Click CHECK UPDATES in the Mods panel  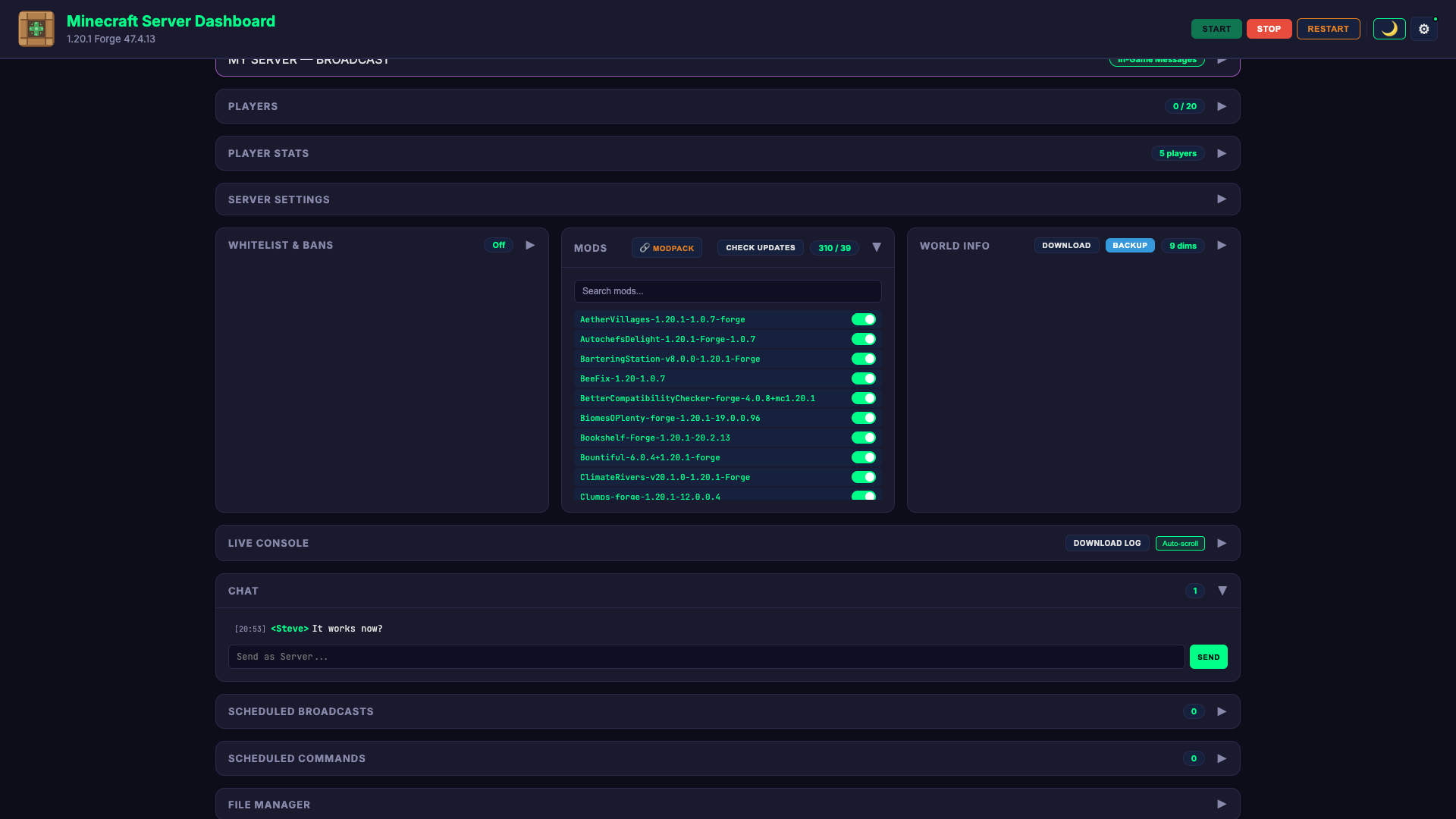[x=760, y=247]
